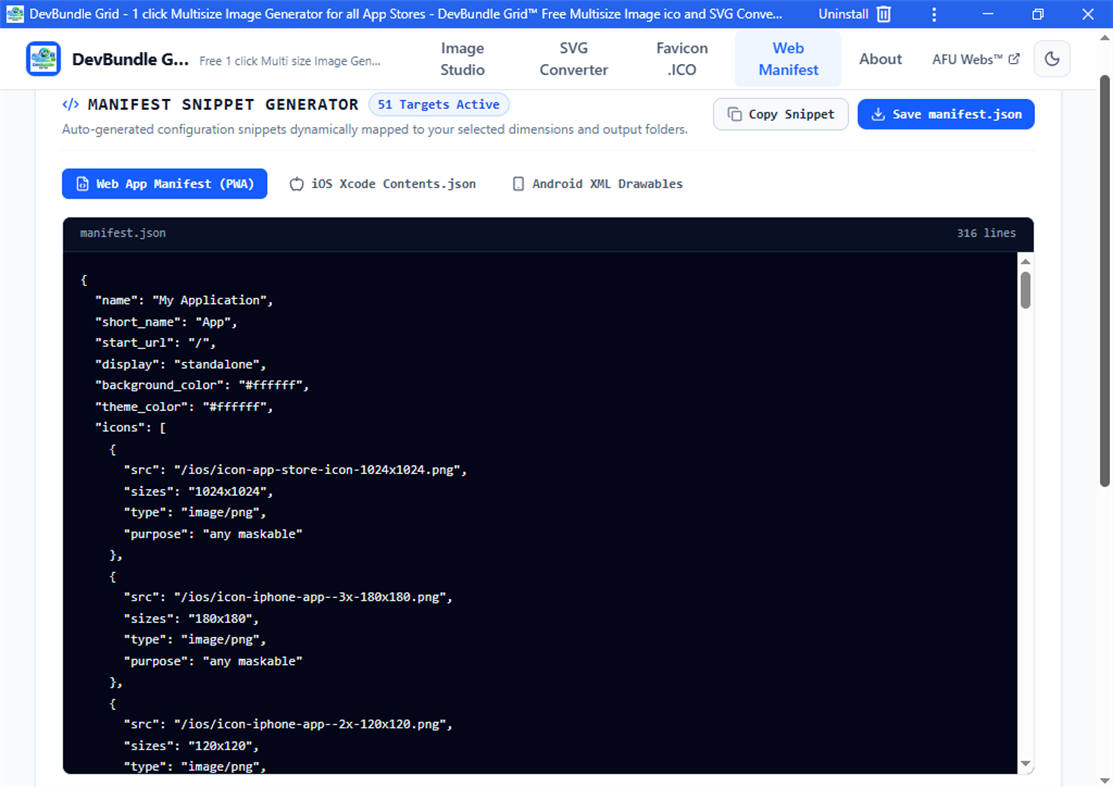Click the copy icon in Copy Snippet

coord(735,114)
